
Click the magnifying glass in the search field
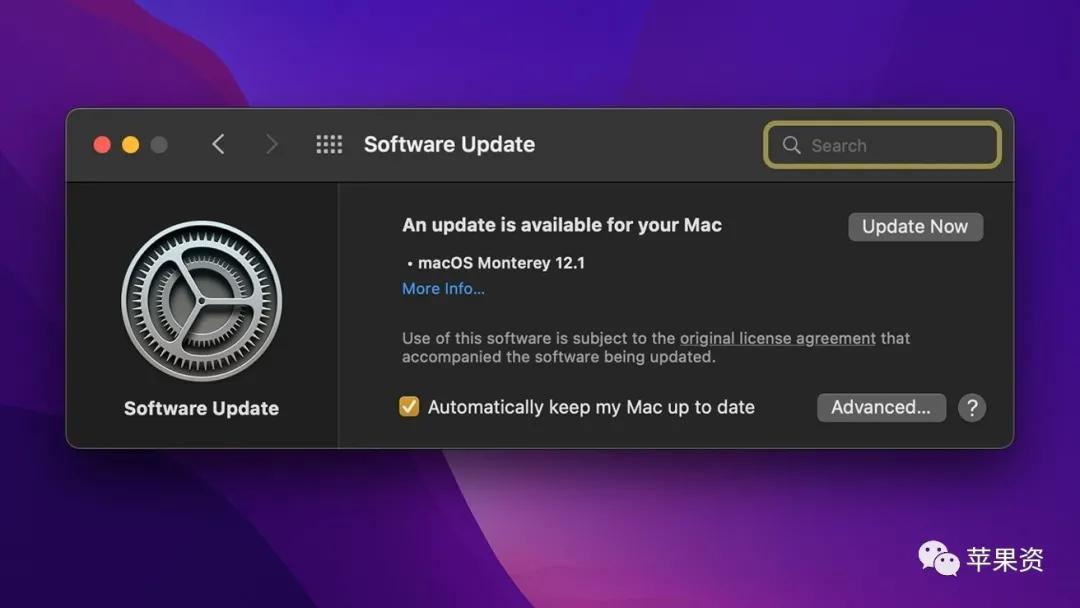coord(791,145)
